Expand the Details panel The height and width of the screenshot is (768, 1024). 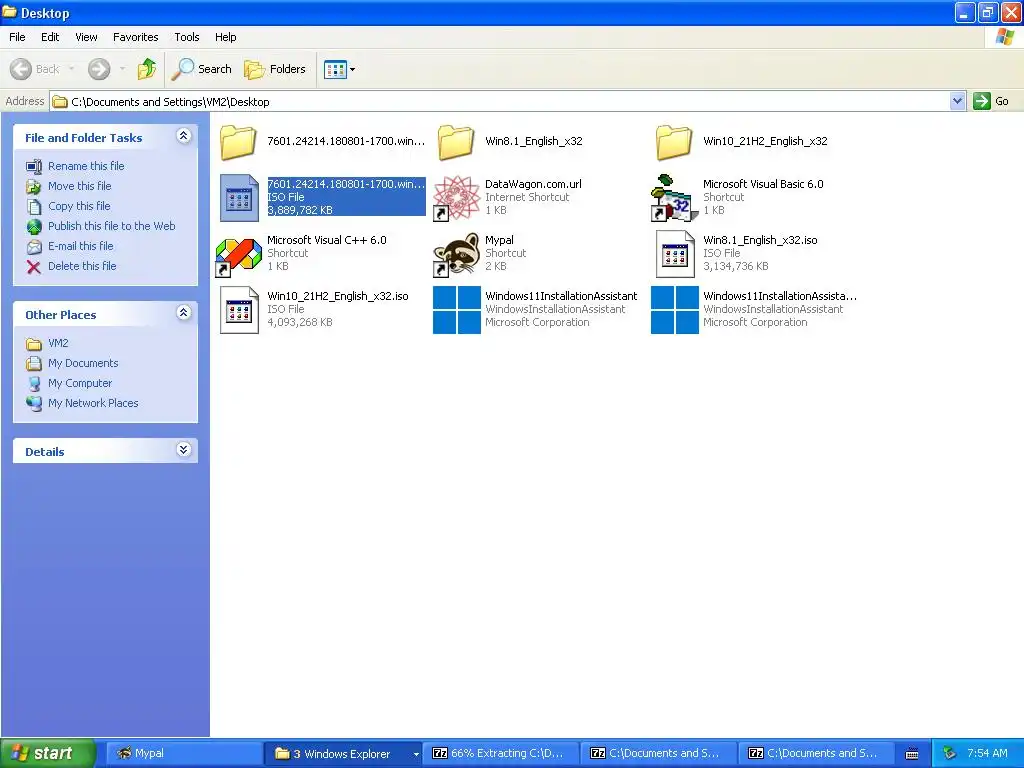(x=184, y=450)
